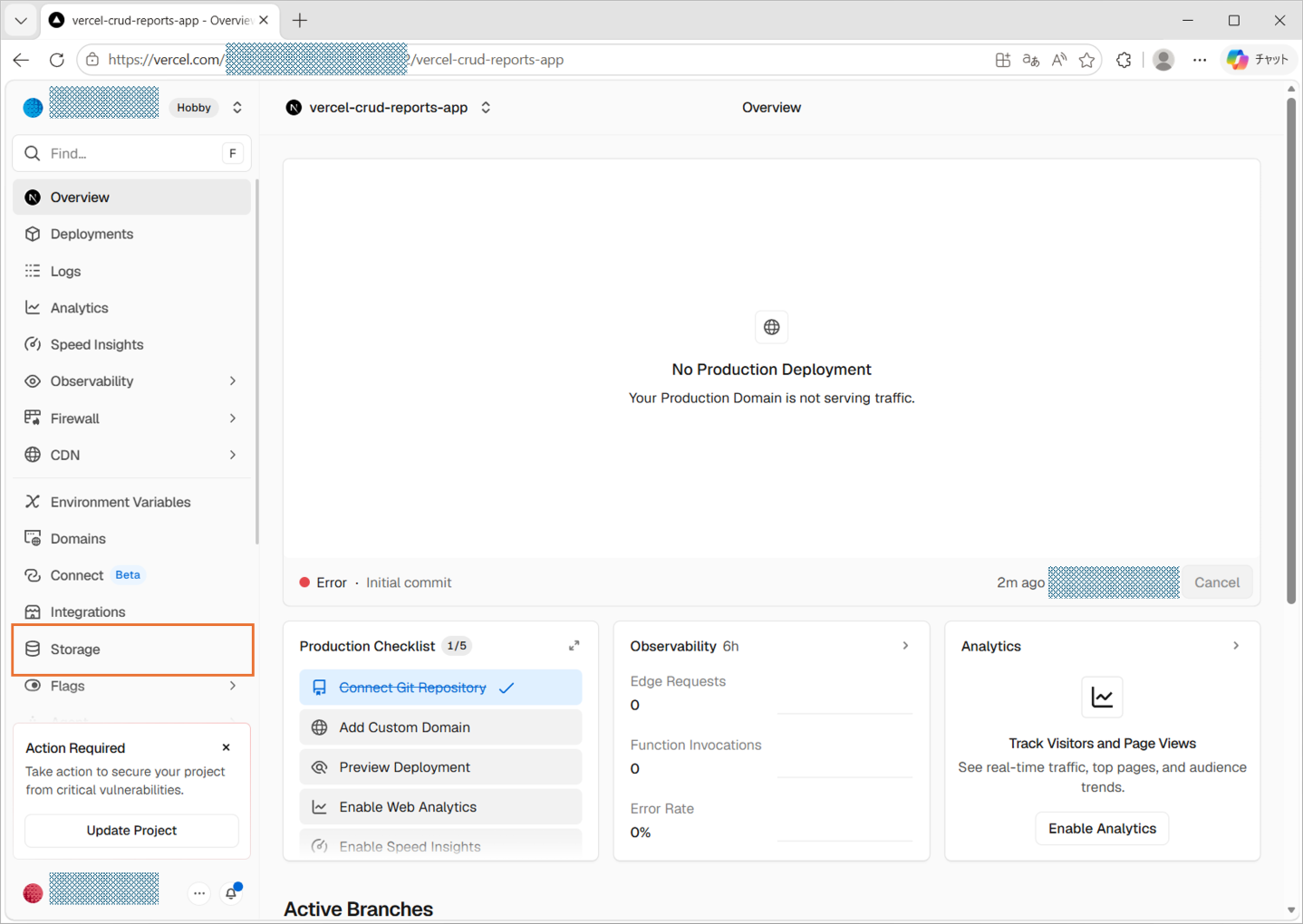Open Storage in the sidebar
The height and width of the screenshot is (924, 1303).
pyautogui.click(x=131, y=650)
